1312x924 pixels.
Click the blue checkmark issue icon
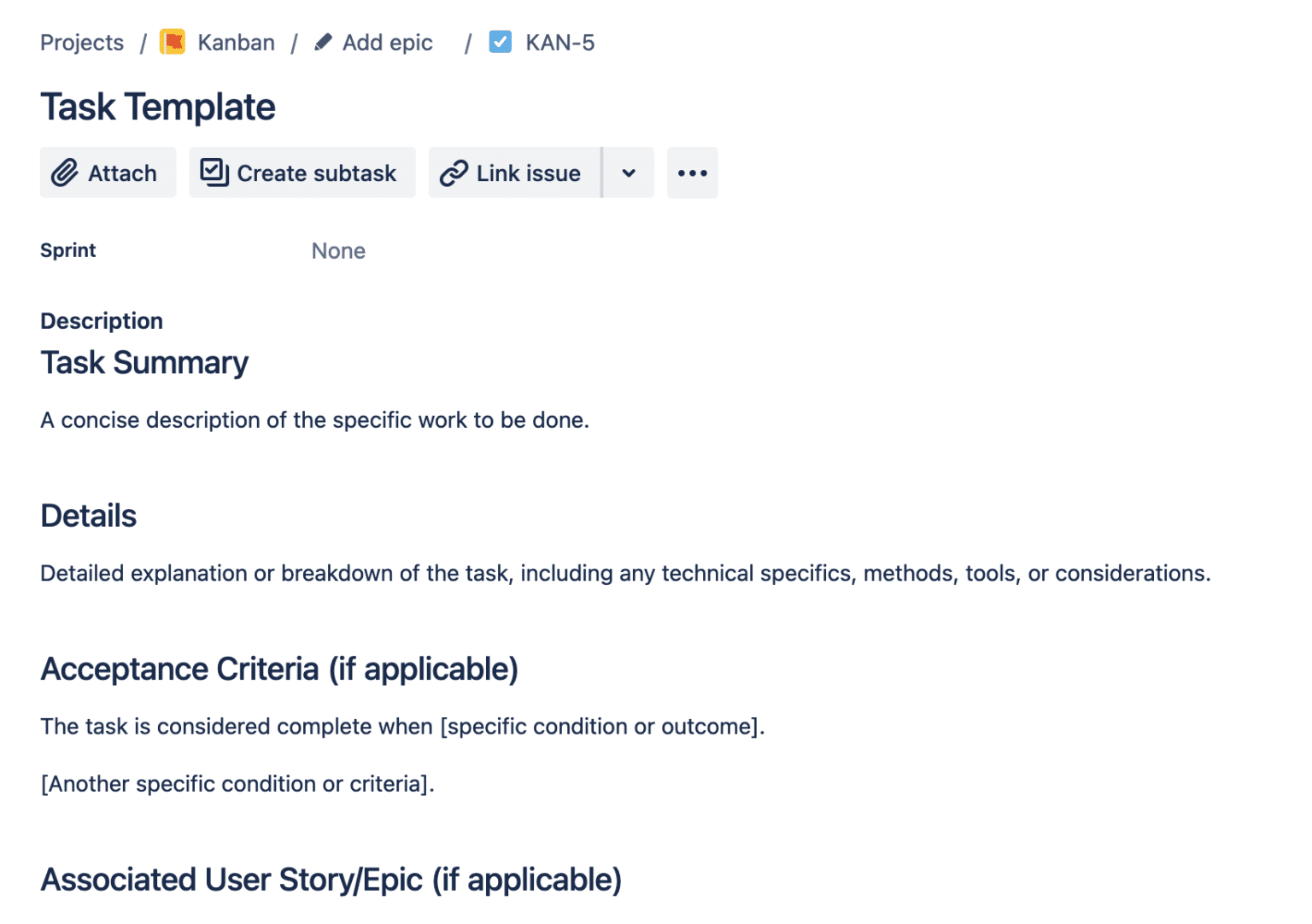(500, 41)
